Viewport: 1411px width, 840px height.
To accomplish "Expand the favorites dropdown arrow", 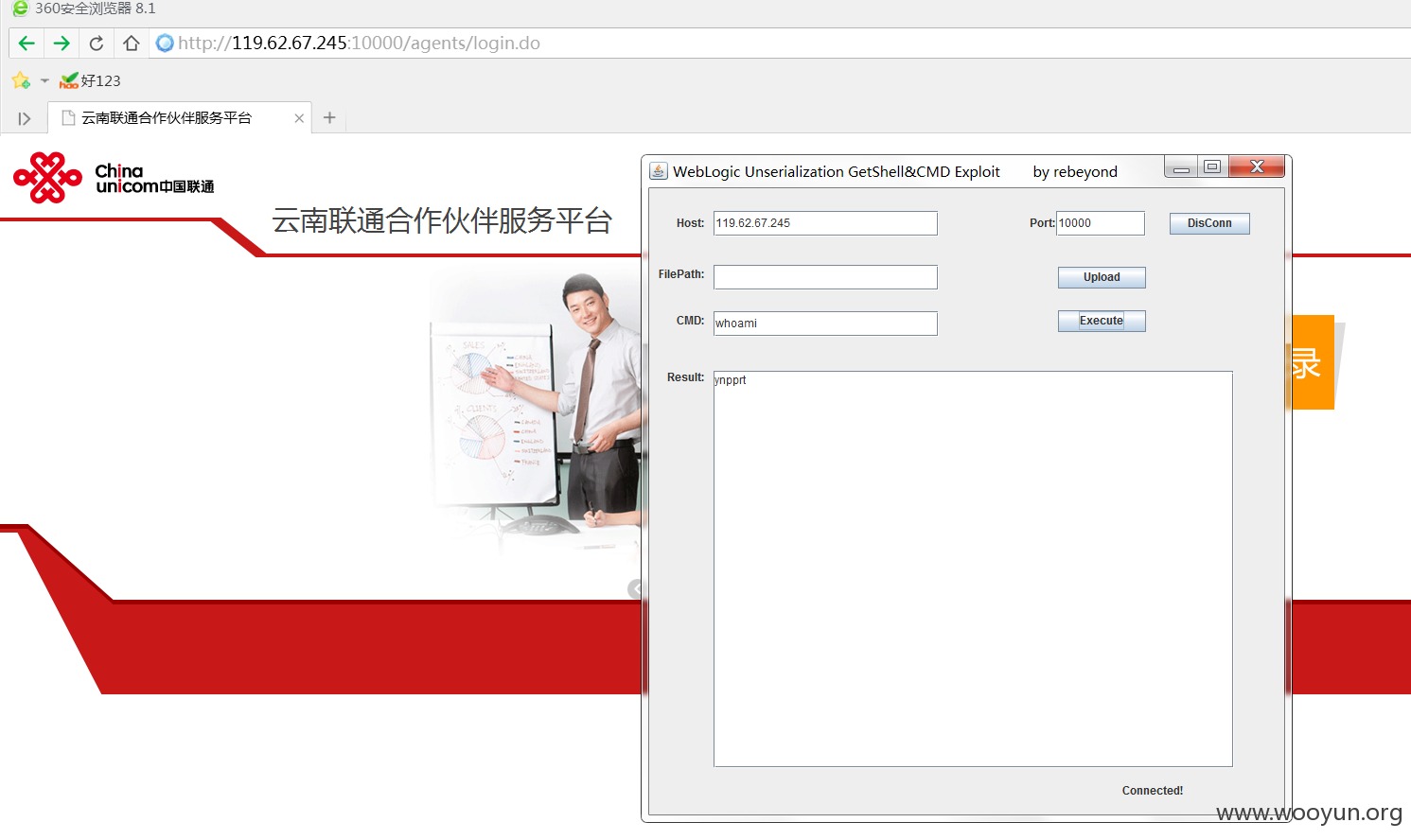I will (x=44, y=80).
